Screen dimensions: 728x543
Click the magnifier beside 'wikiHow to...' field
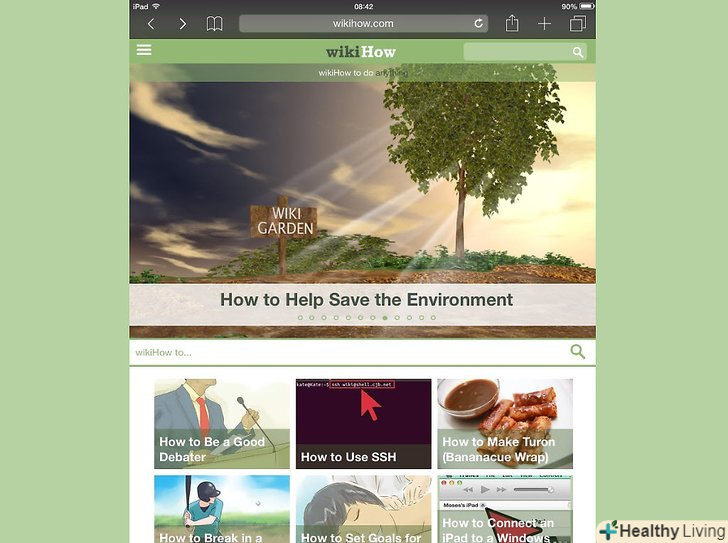pyautogui.click(x=578, y=352)
